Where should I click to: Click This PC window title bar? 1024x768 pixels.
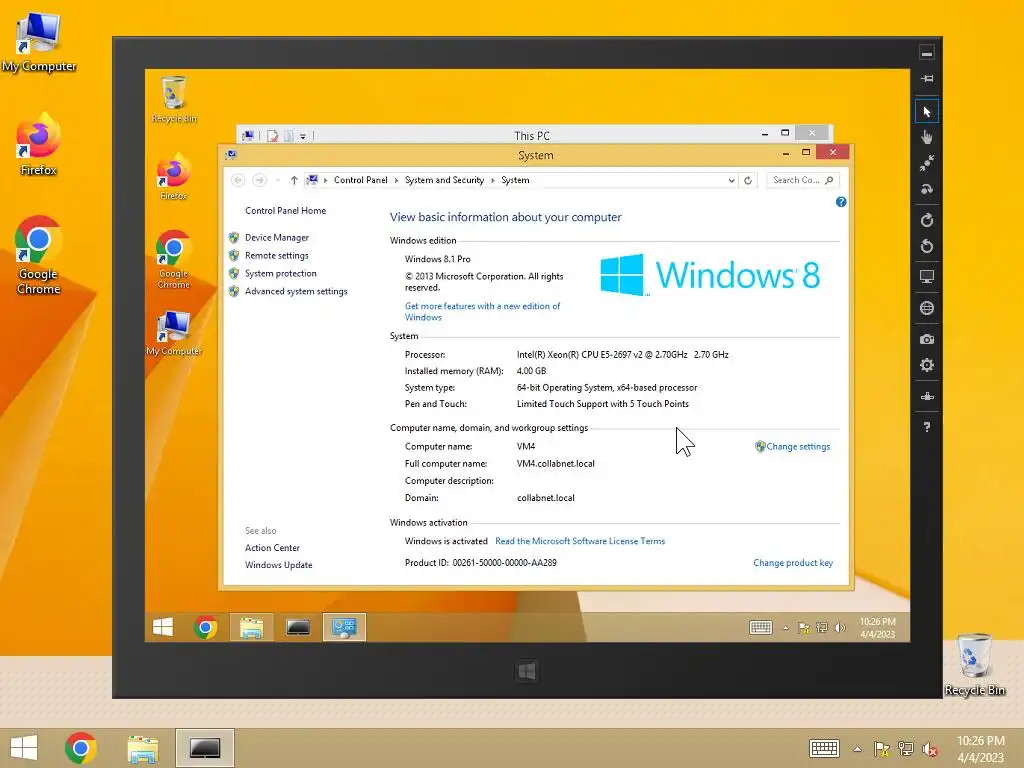532,136
